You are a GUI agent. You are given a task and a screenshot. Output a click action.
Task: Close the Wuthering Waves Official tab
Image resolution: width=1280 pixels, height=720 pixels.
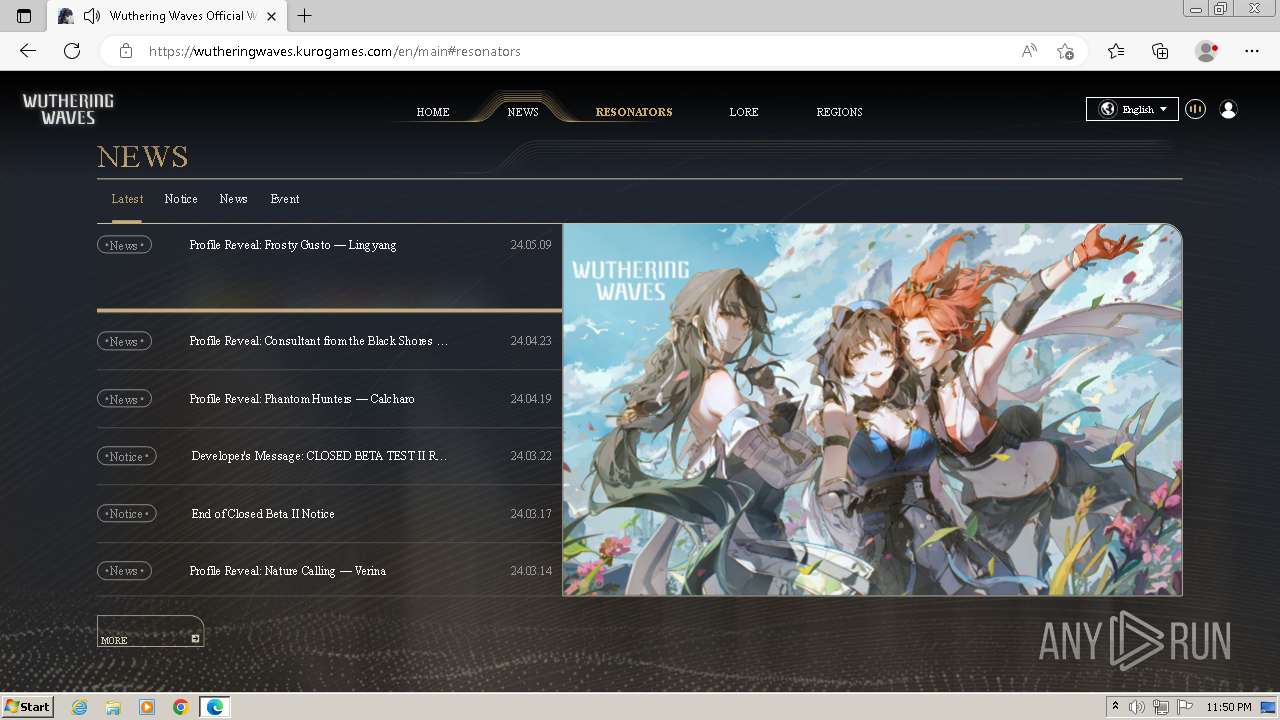pyautogui.click(x=271, y=16)
